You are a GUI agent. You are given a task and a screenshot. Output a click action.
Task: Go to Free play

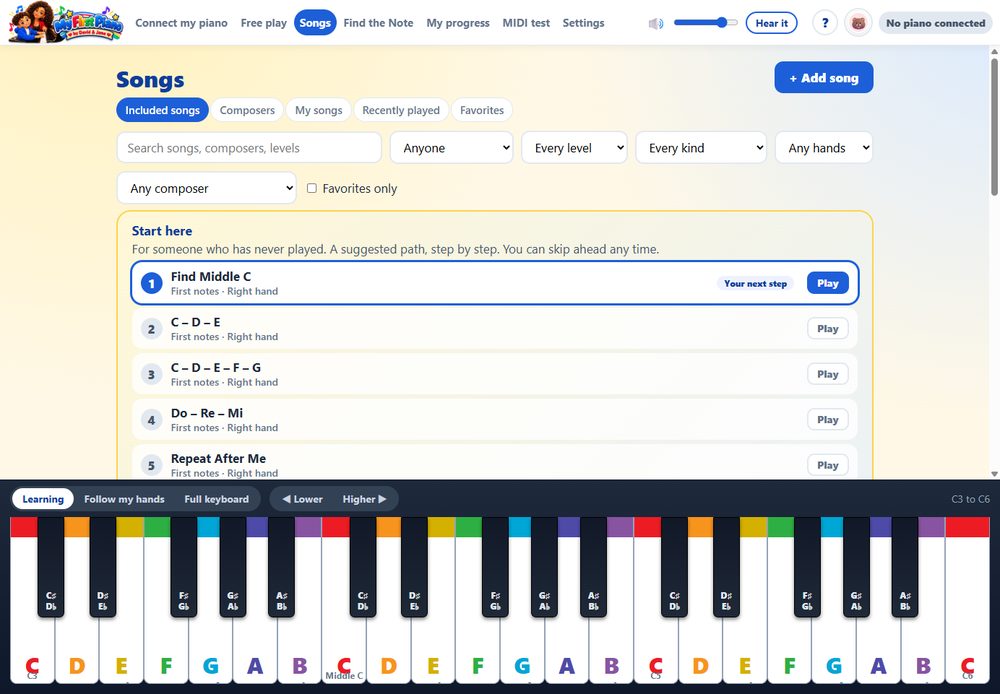click(x=263, y=23)
